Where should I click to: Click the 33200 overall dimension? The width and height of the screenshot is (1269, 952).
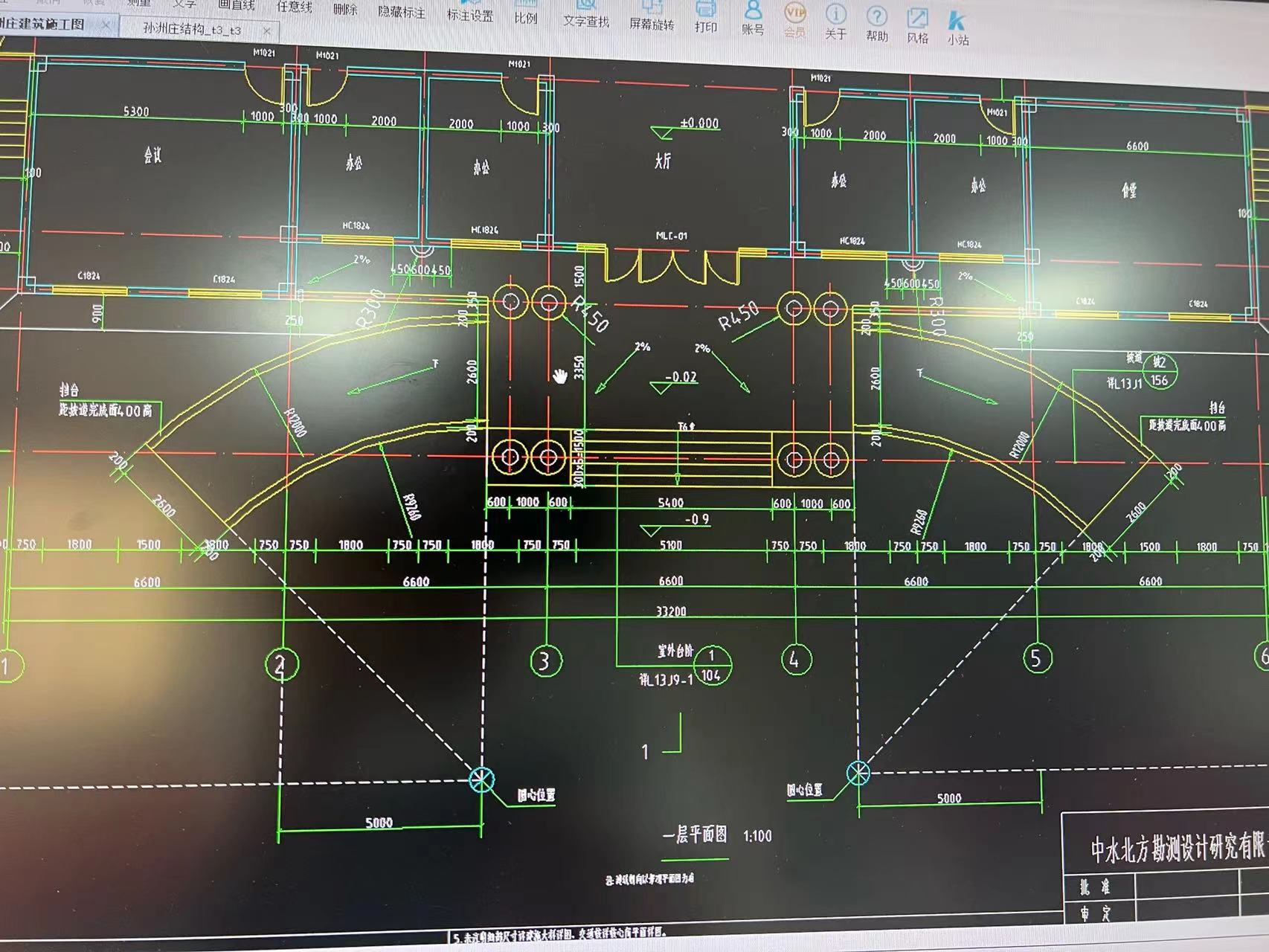coord(671,611)
